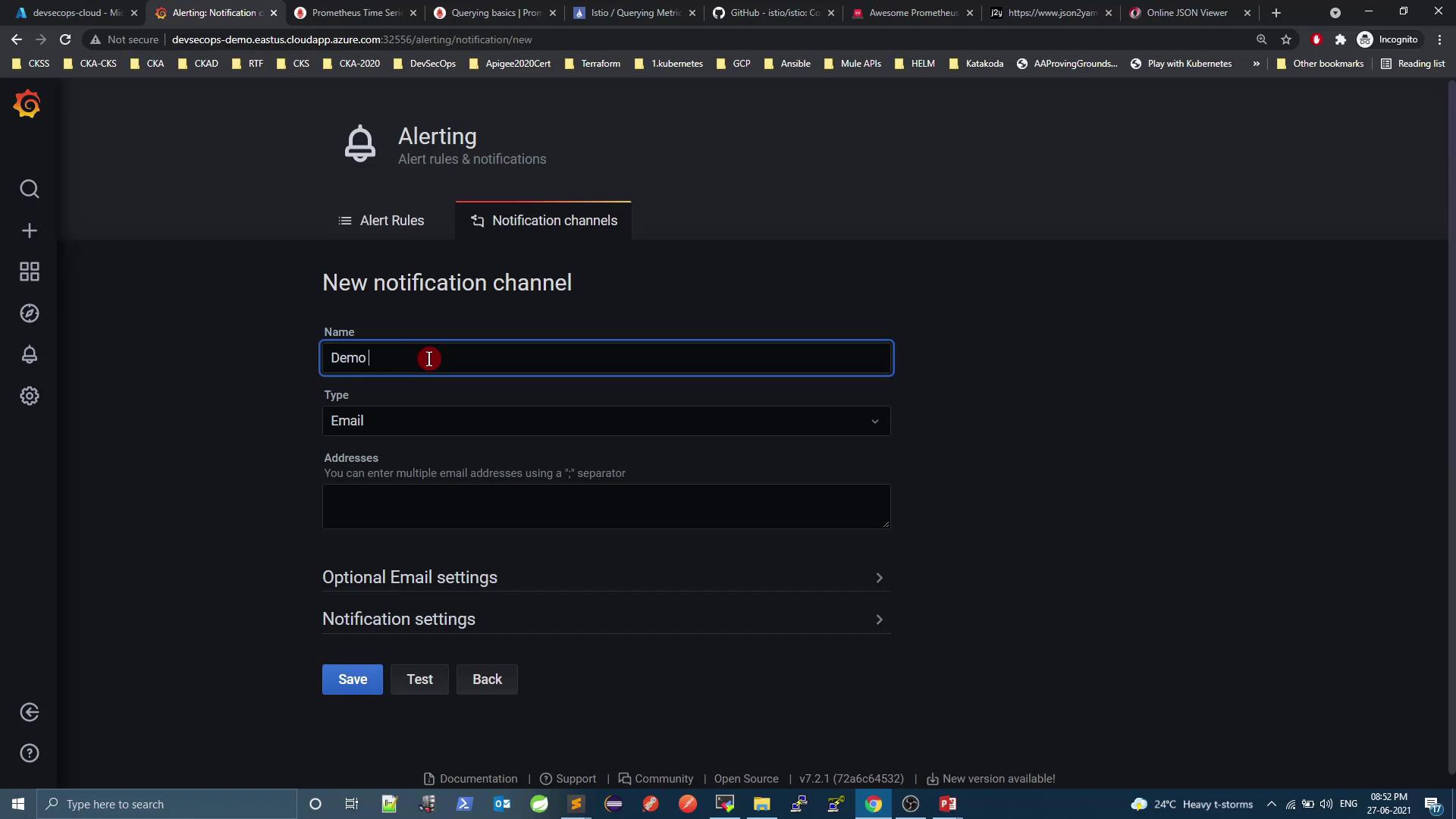
Task: Switch to the Alert Rules tab
Action: pos(381,221)
